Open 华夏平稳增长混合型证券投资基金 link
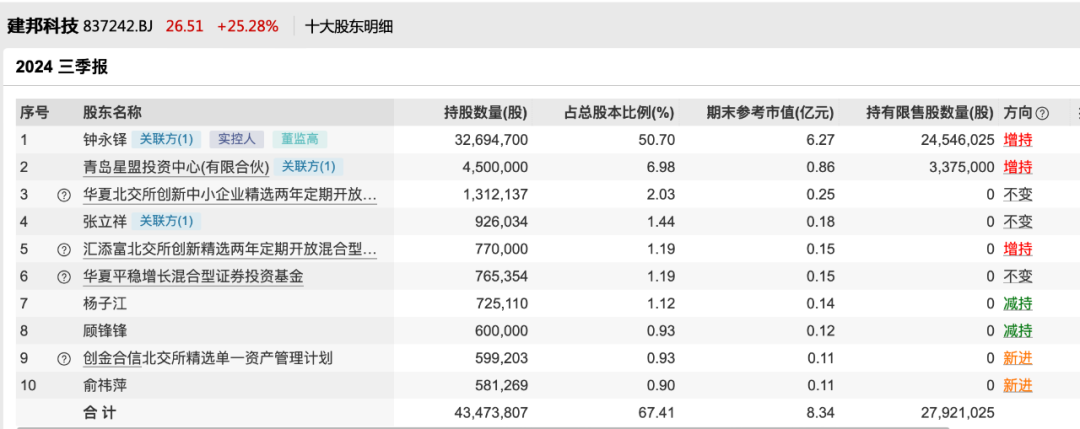This screenshot has width=1080, height=429. [193, 277]
